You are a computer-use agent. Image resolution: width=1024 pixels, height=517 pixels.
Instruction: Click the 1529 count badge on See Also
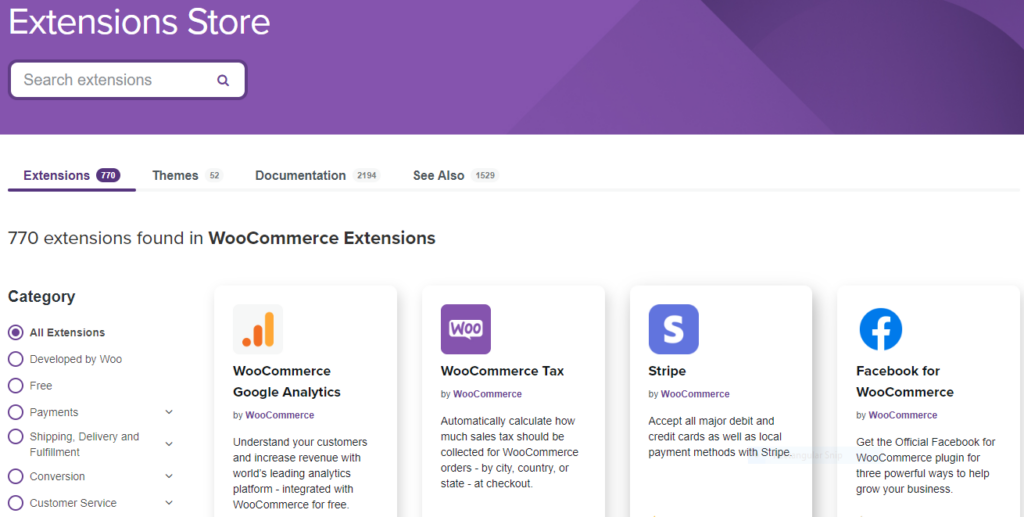tap(485, 176)
